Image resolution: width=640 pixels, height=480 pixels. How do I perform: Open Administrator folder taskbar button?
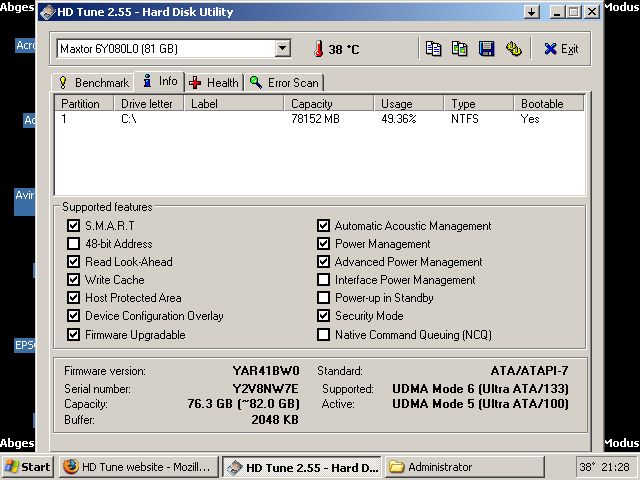465,467
